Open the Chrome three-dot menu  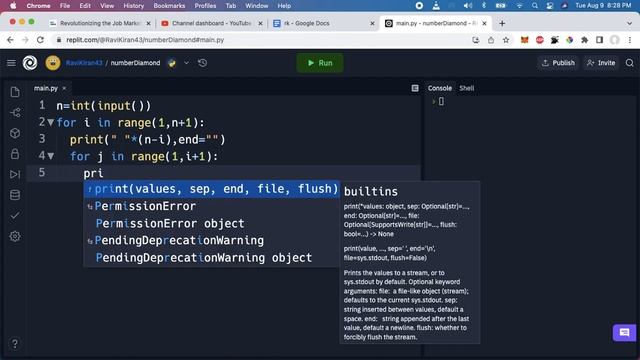pyautogui.click(x=630, y=40)
